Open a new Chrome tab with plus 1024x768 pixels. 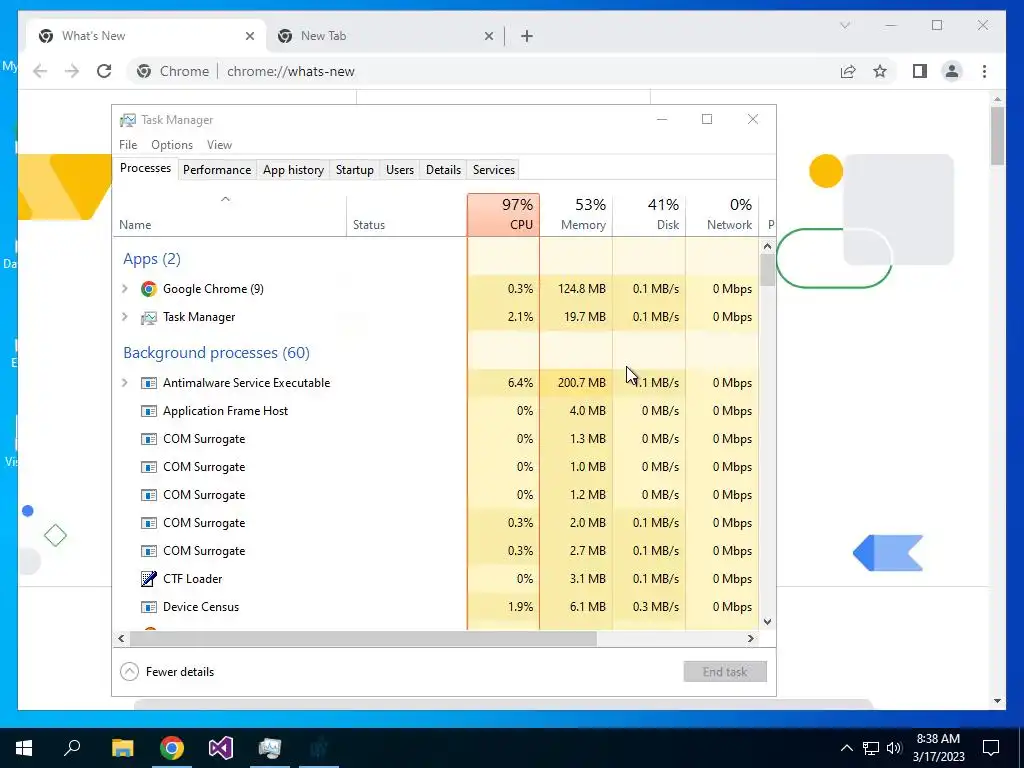pos(526,36)
